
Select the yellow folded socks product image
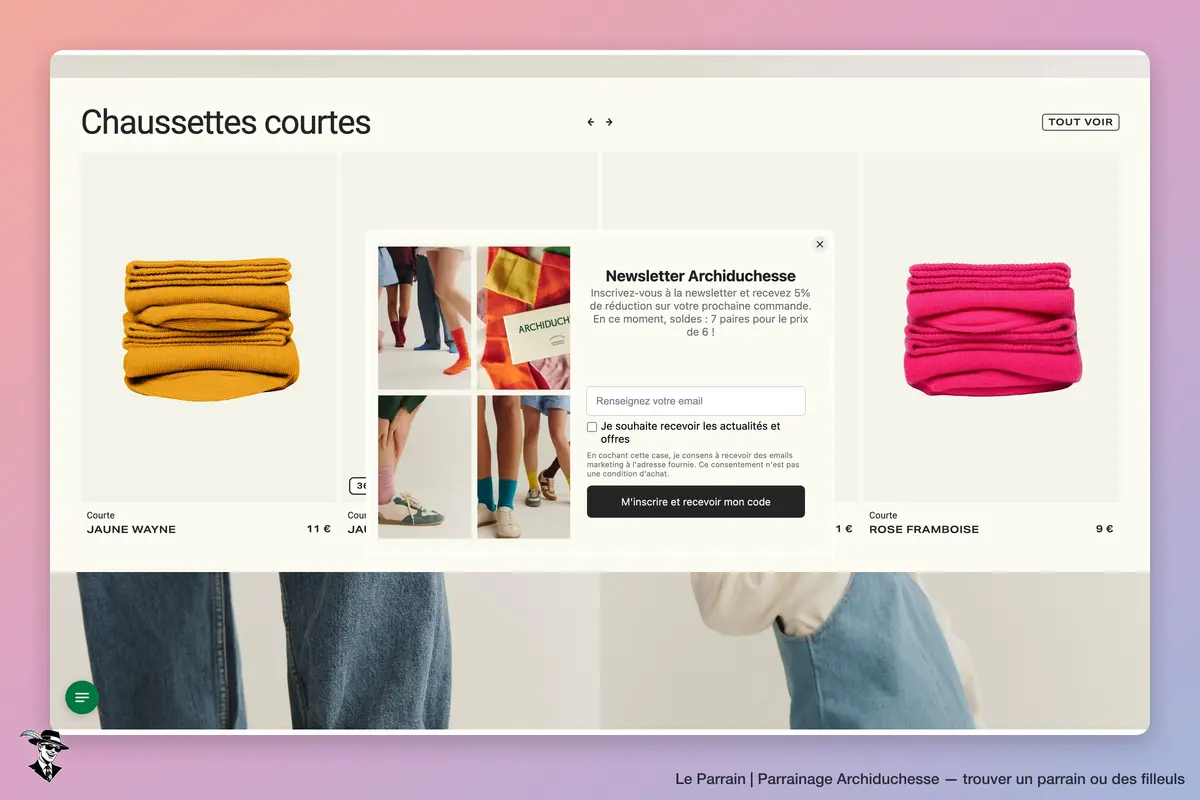pos(209,328)
